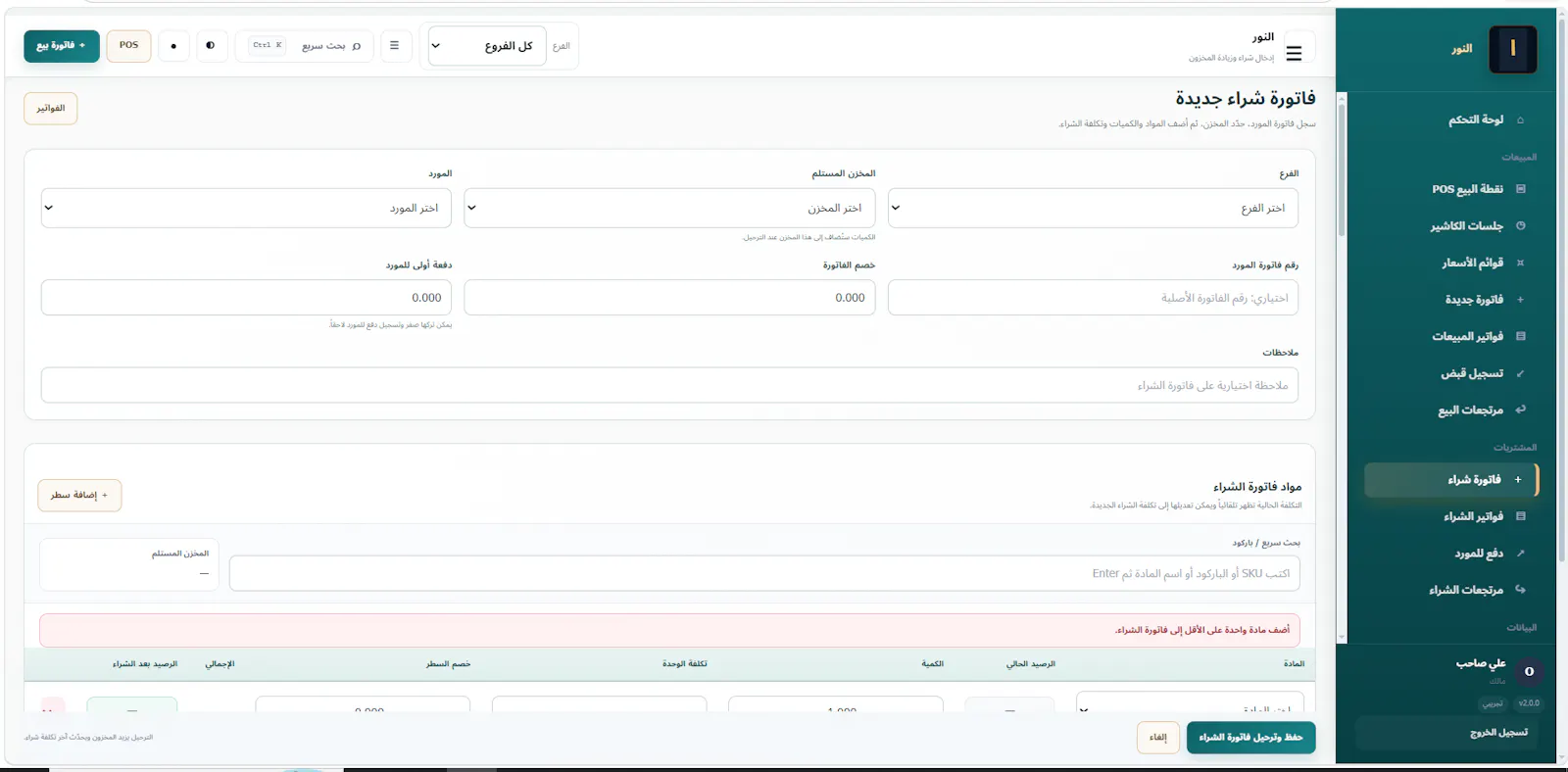1568x772 pixels.
Task: Open the list menu icon beside quick search
Action: pyautogui.click(x=395, y=45)
